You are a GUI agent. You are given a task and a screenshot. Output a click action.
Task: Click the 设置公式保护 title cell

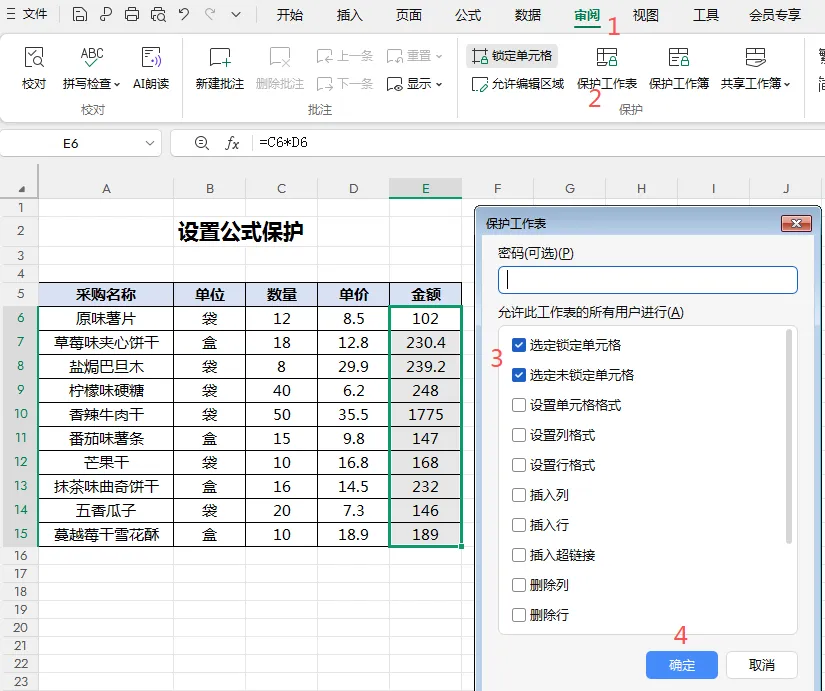240,232
